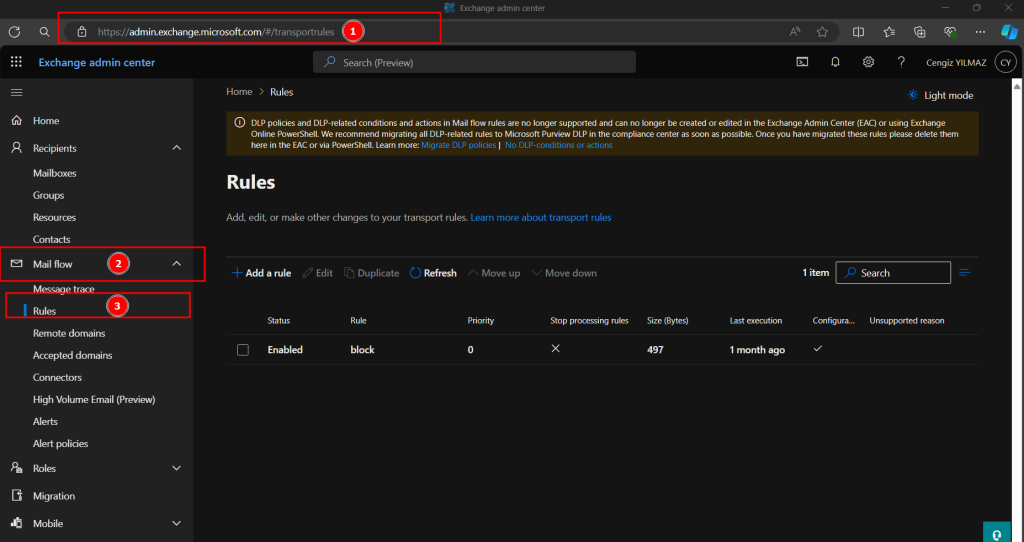Open the column filter options icon
This screenshot has width=1024, height=542.
pos(965,273)
